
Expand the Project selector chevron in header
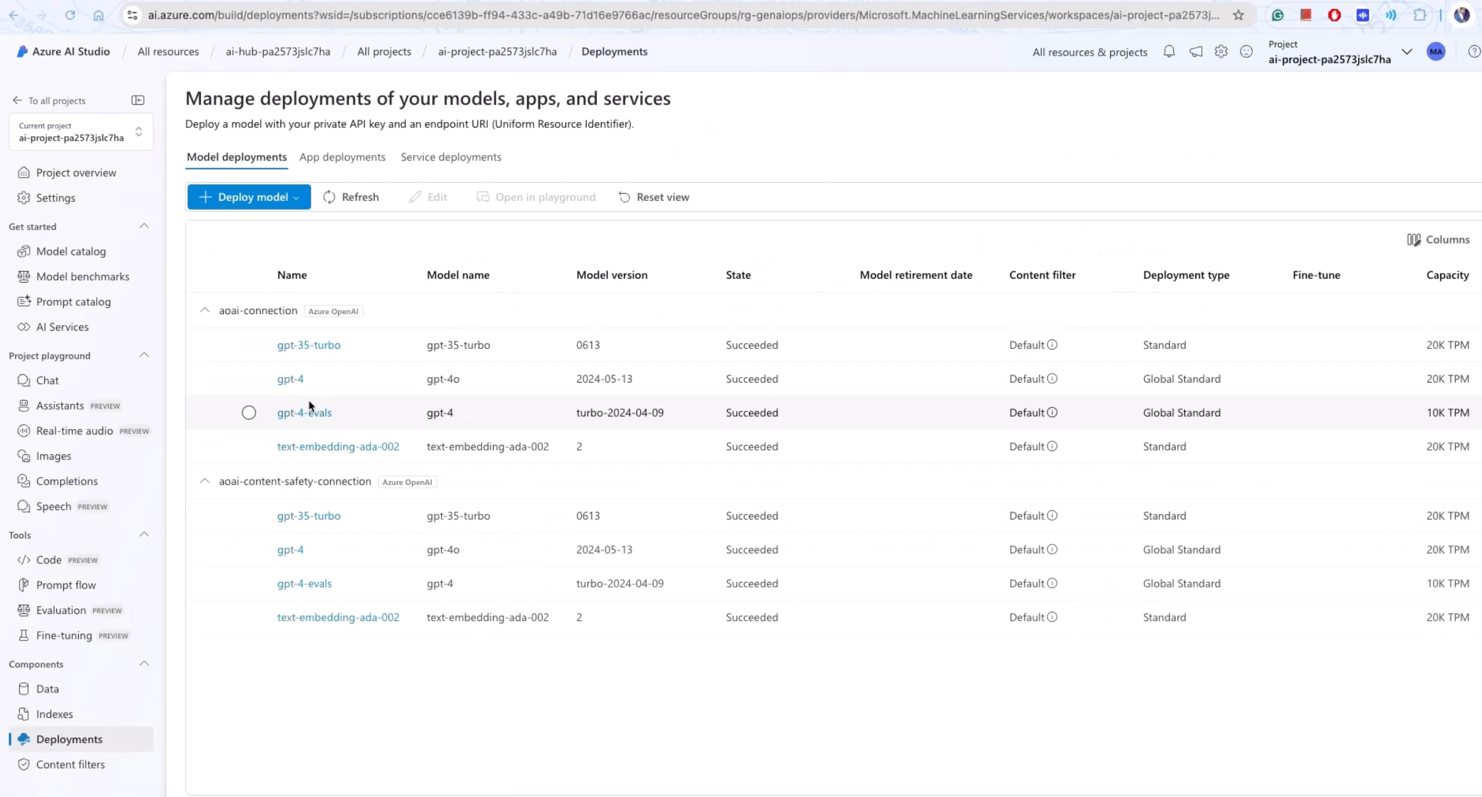click(1407, 52)
